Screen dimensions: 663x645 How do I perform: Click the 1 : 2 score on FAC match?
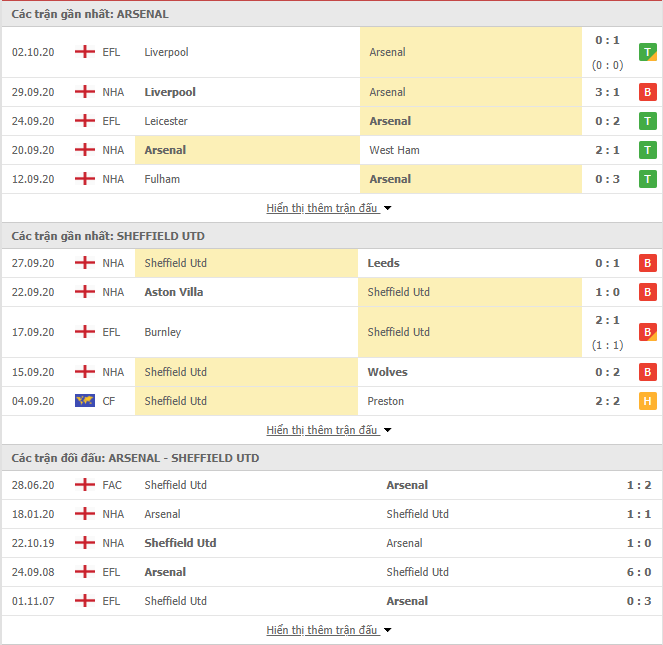pos(639,485)
